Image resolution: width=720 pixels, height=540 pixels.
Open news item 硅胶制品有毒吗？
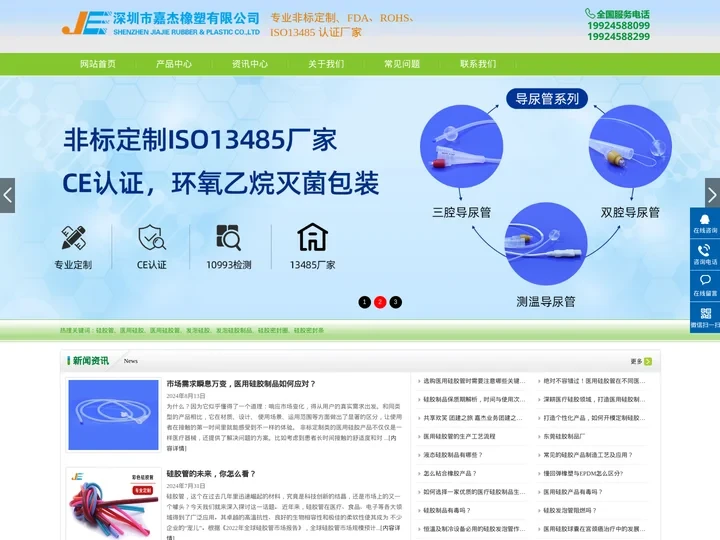coord(447,510)
